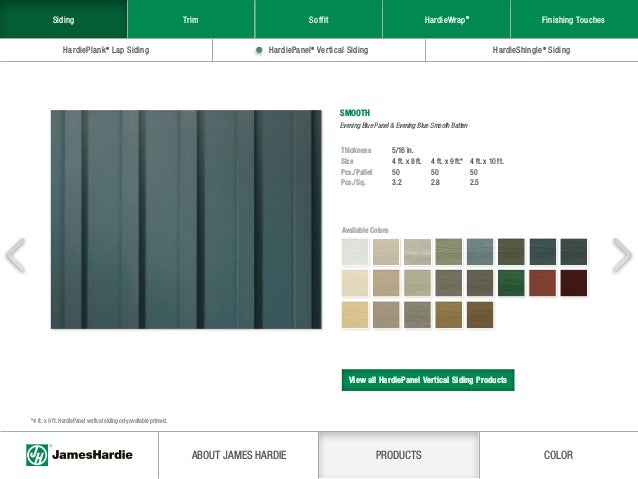This screenshot has width=638, height=479.
Task: Choose second-row cream swatch
Action: 355,283
